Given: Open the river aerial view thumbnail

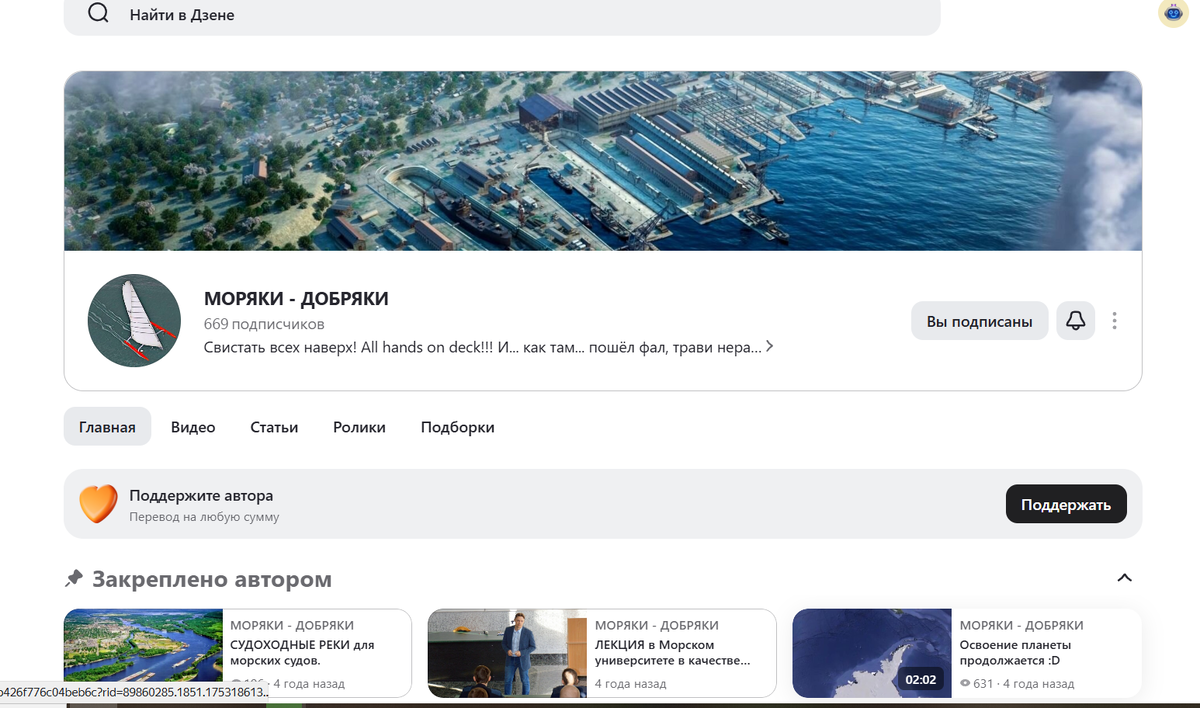Looking at the screenshot, I should point(144,653).
